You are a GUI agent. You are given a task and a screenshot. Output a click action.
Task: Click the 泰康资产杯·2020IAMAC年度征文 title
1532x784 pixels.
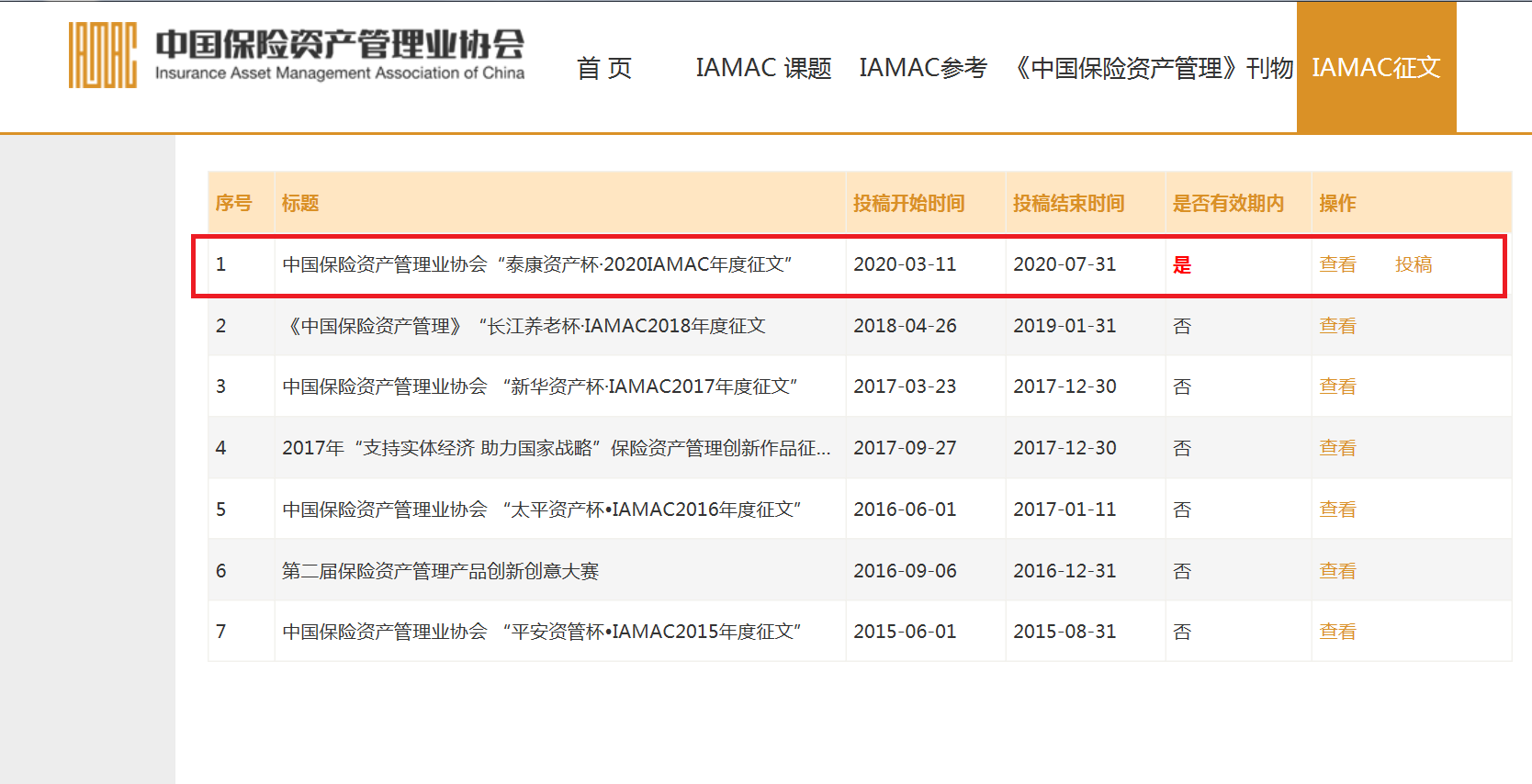coord(536,264)
